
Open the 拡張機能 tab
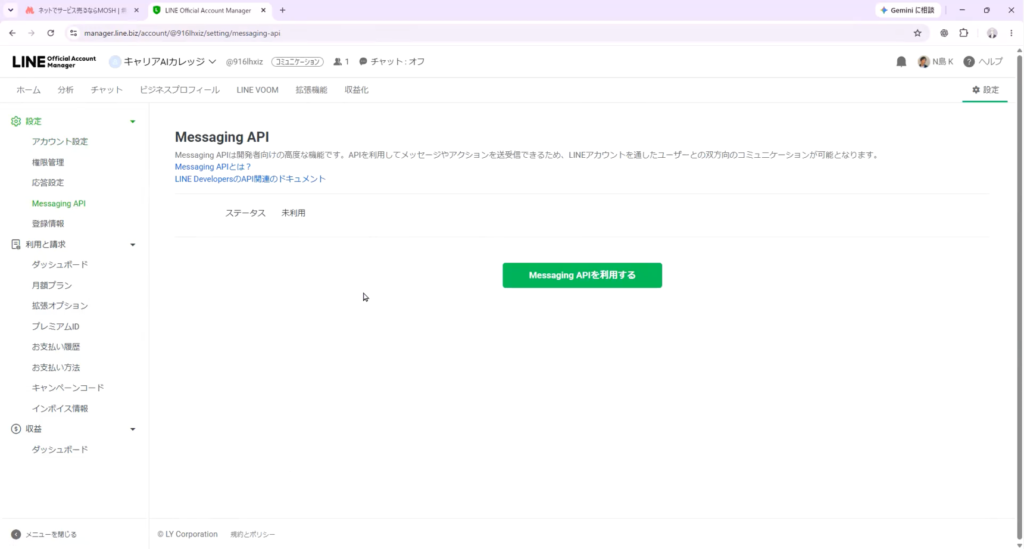pos(311,90)
